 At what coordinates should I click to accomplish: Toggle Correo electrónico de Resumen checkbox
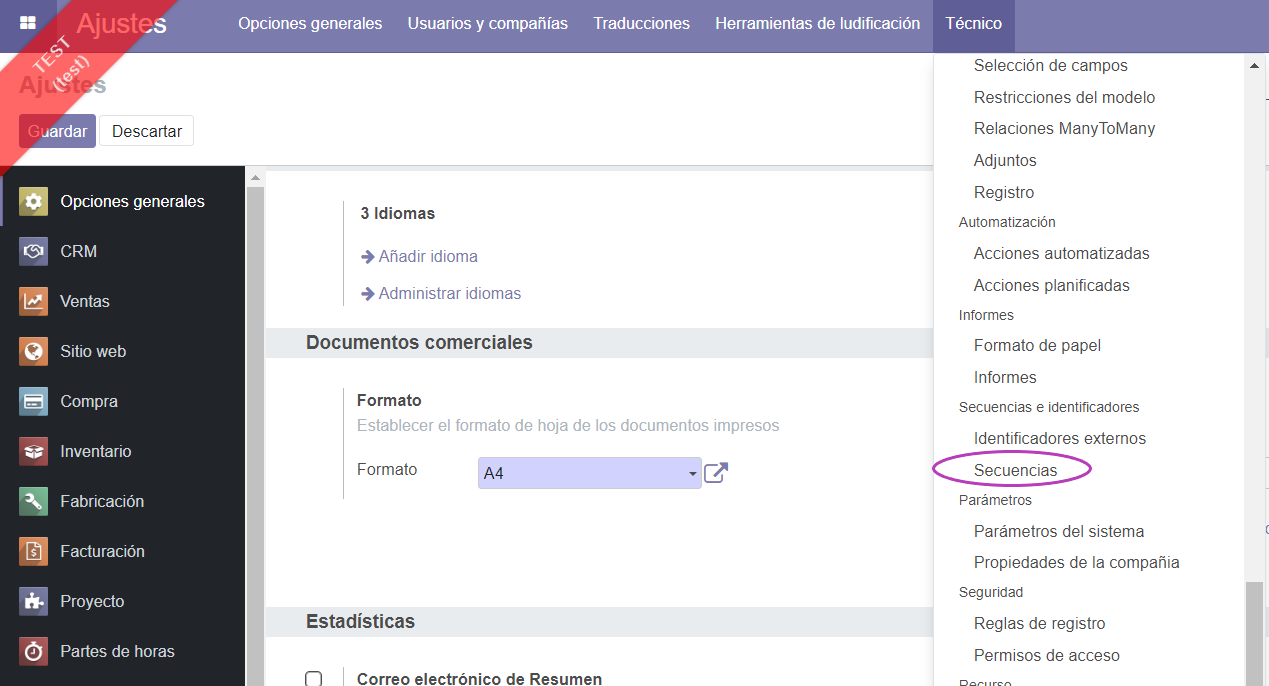[313, 679]
